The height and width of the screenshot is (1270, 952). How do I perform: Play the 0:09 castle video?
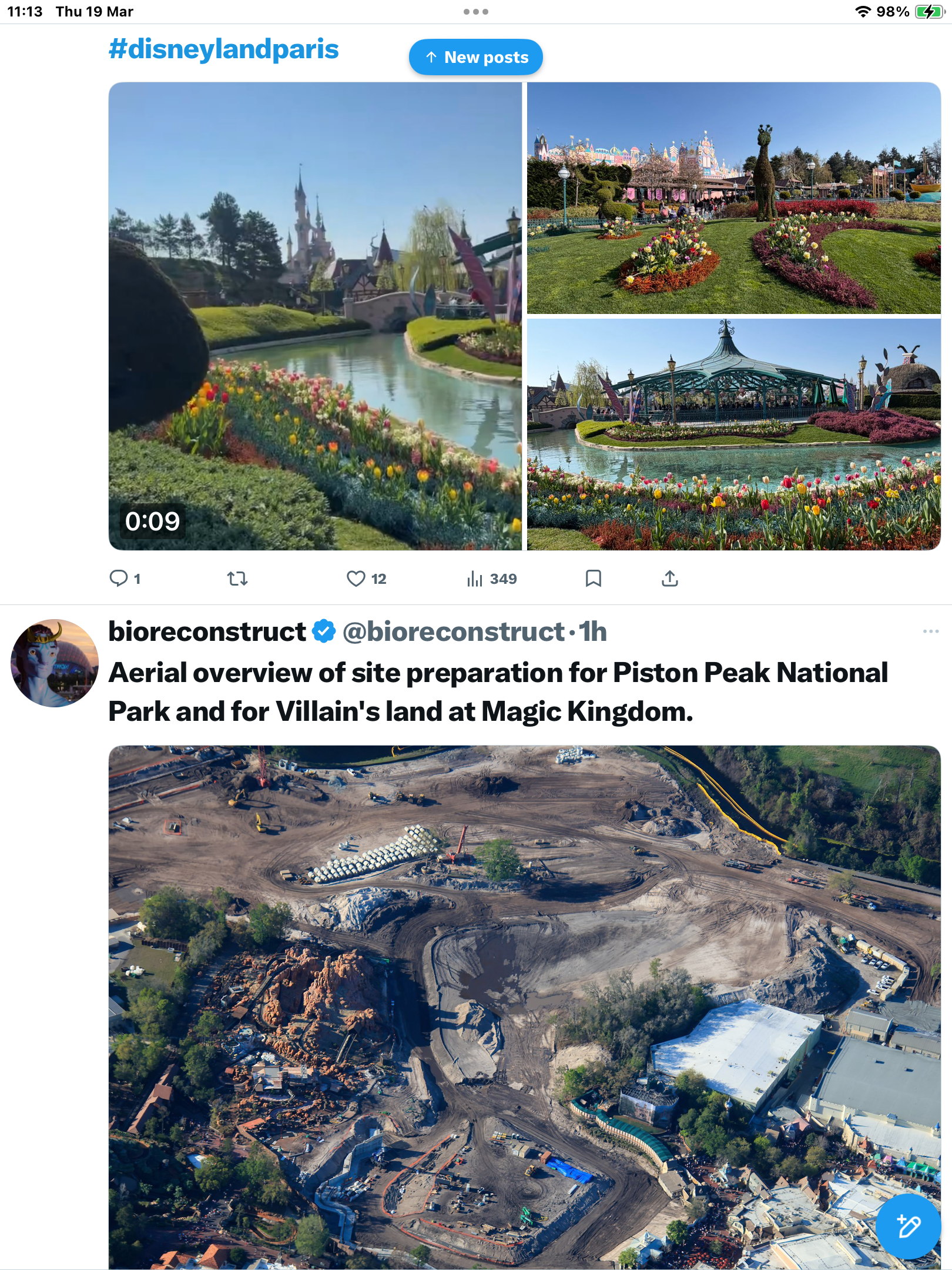click(x=315, y=316)
